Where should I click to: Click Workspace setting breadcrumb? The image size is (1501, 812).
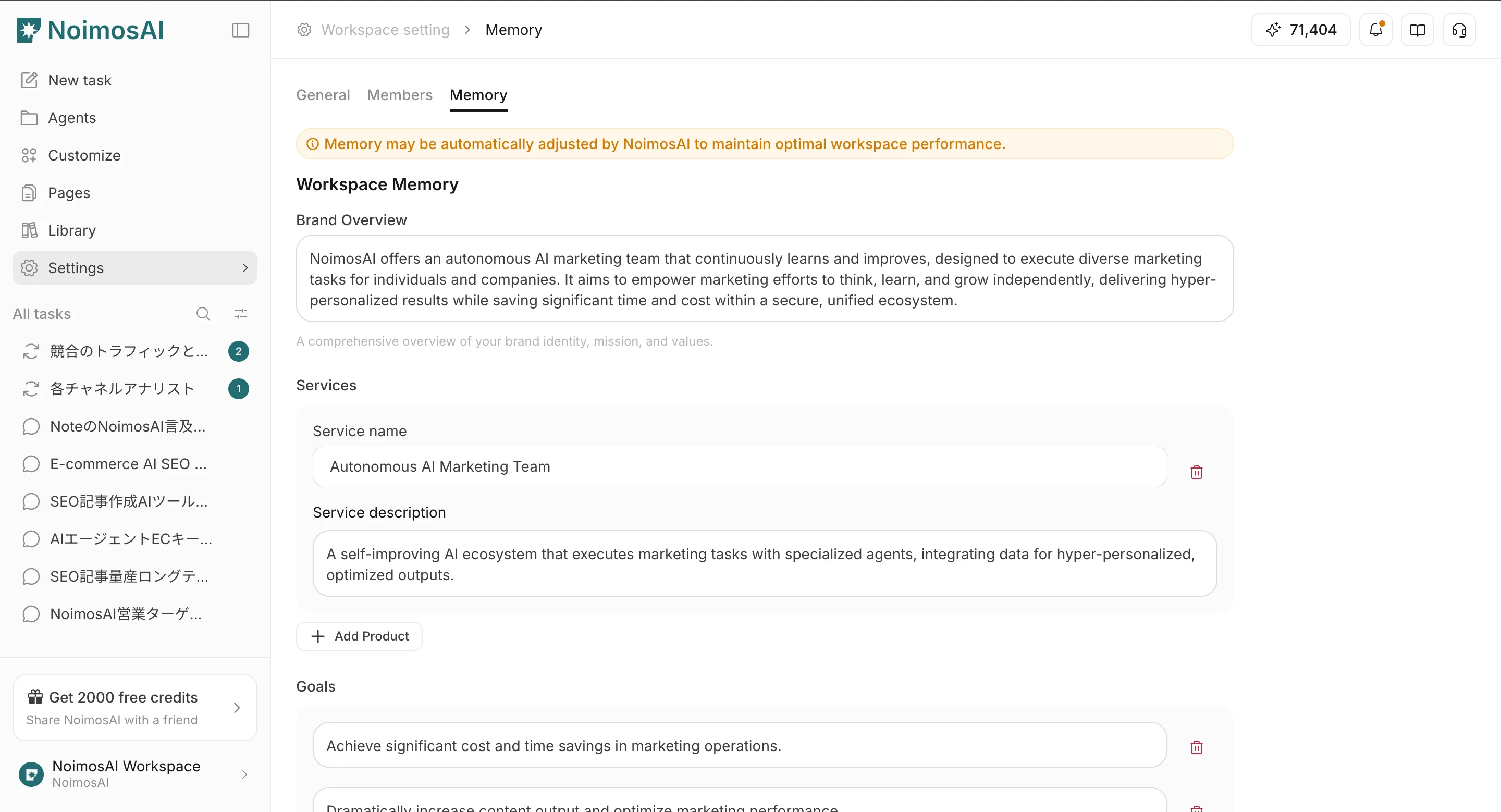pyautogui.click(x=385, y=30)
